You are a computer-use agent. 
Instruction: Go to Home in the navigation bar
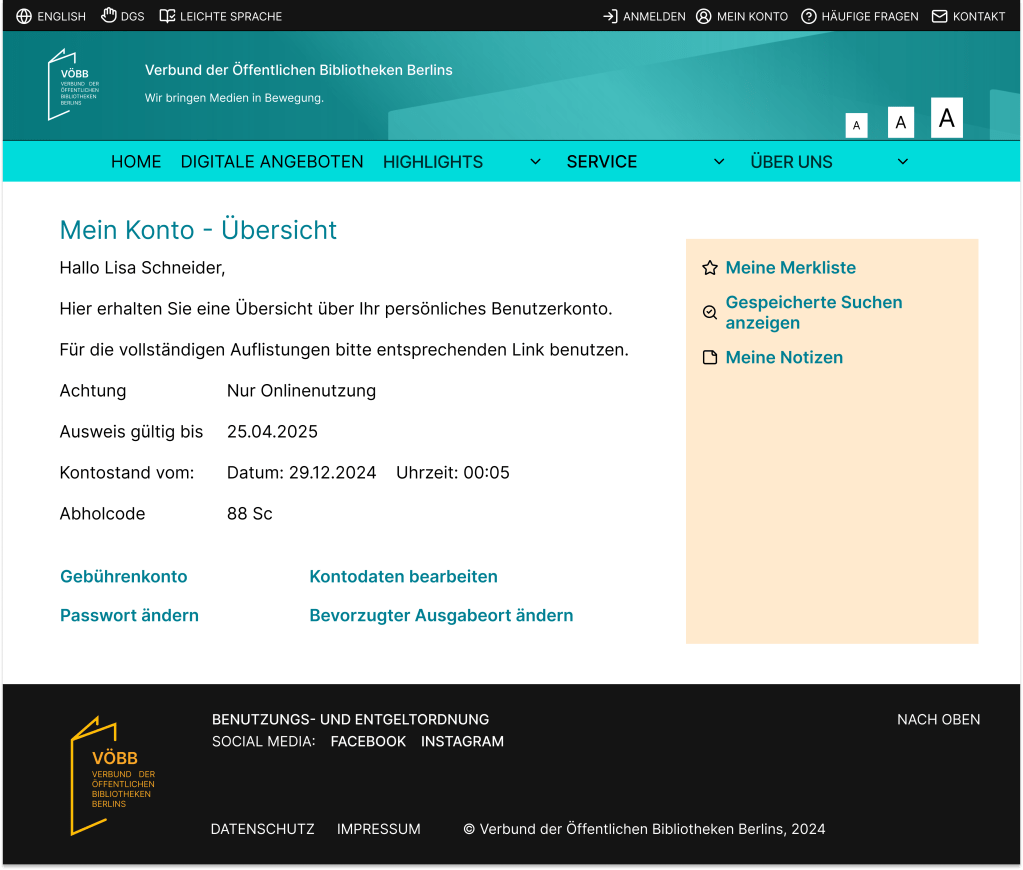click(136, 162)
